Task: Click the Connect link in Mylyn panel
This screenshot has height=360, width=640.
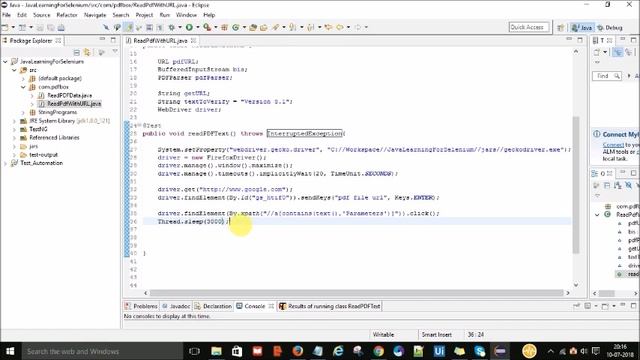Action: click(613, 145)
